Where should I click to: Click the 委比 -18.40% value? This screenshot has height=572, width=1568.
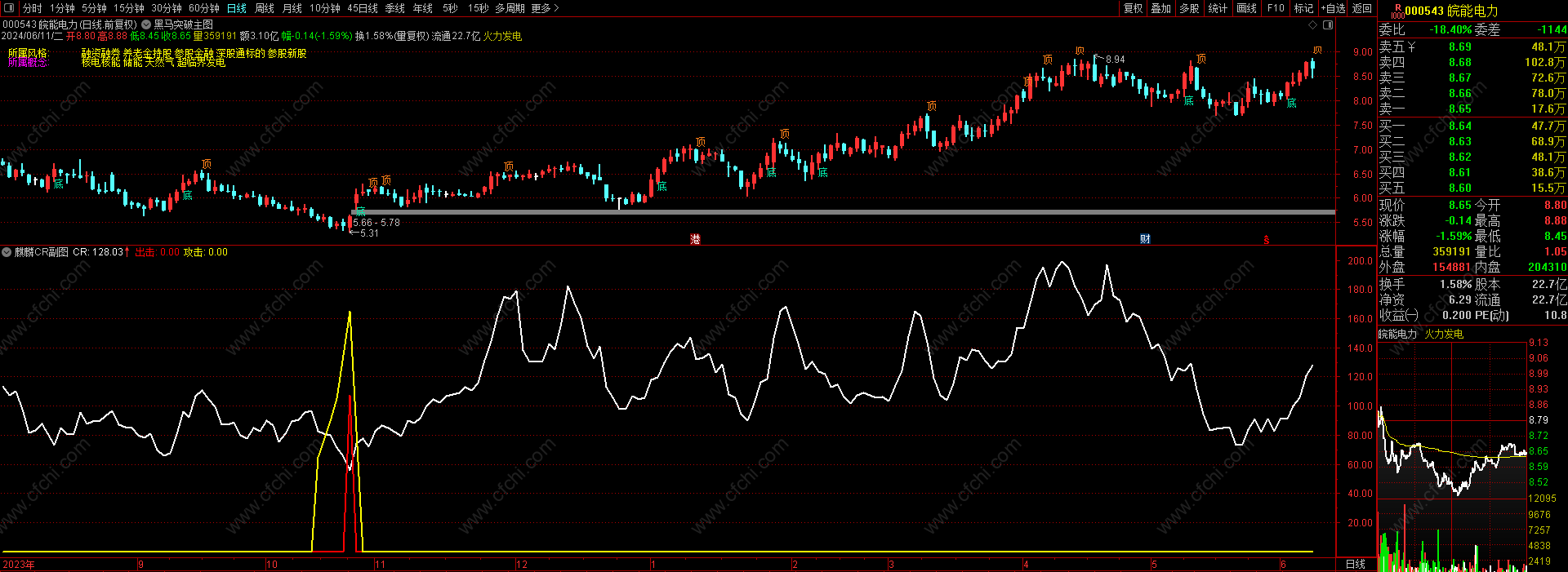pos(1450,29)
